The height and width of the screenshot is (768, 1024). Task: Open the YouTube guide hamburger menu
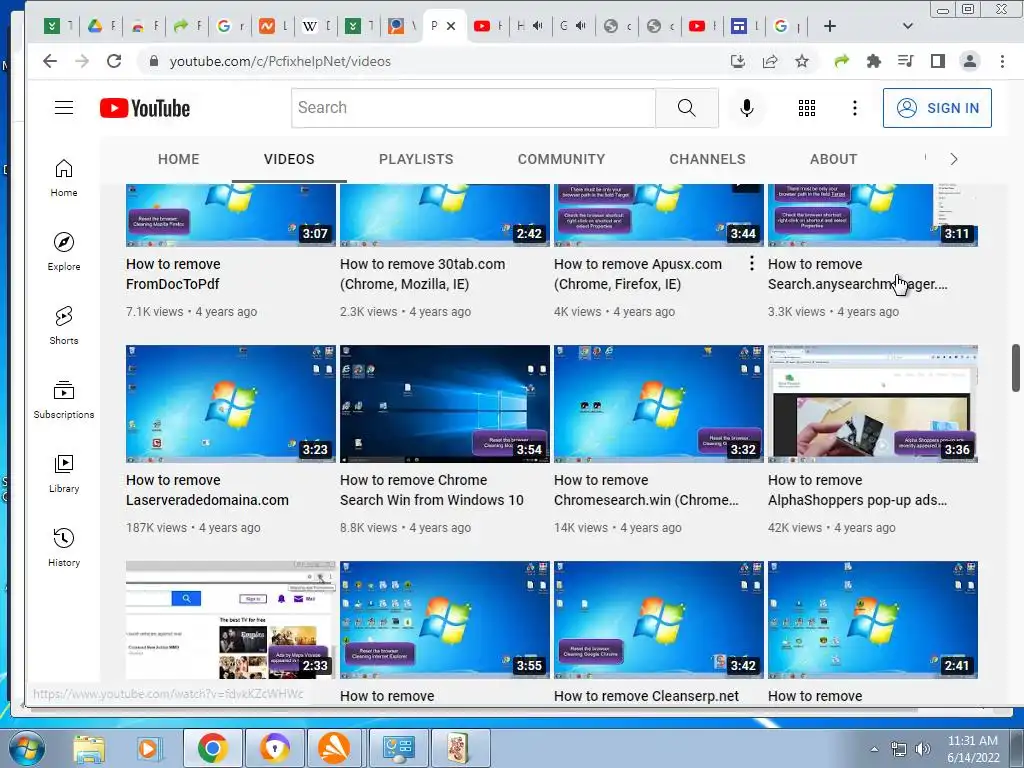pyautogui.click(x=63, y=108)
